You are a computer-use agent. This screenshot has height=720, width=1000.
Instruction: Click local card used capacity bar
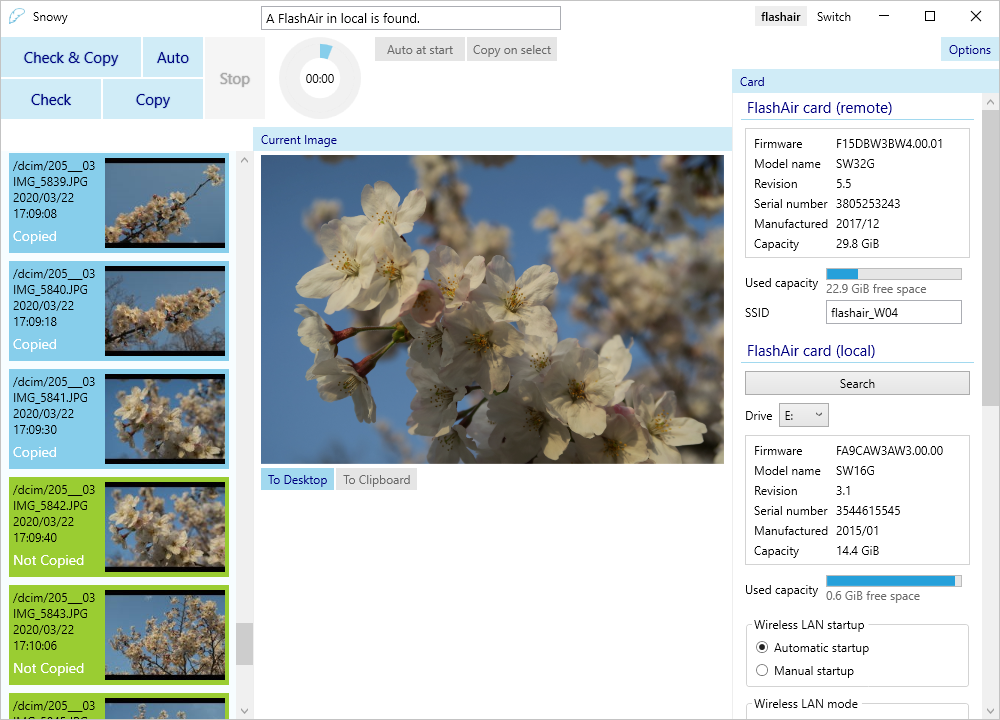[893, 581]
